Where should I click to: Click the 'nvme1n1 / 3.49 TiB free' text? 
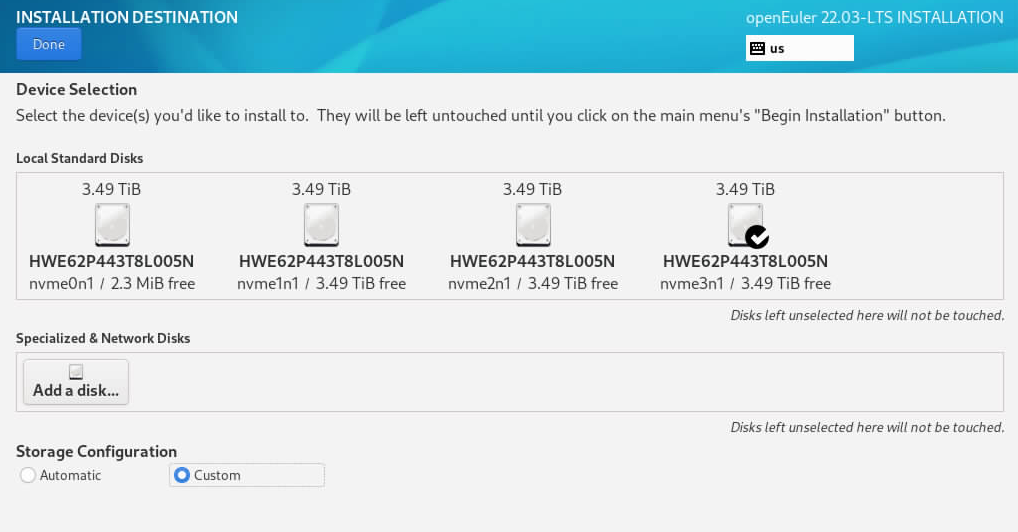coord(321,283)
